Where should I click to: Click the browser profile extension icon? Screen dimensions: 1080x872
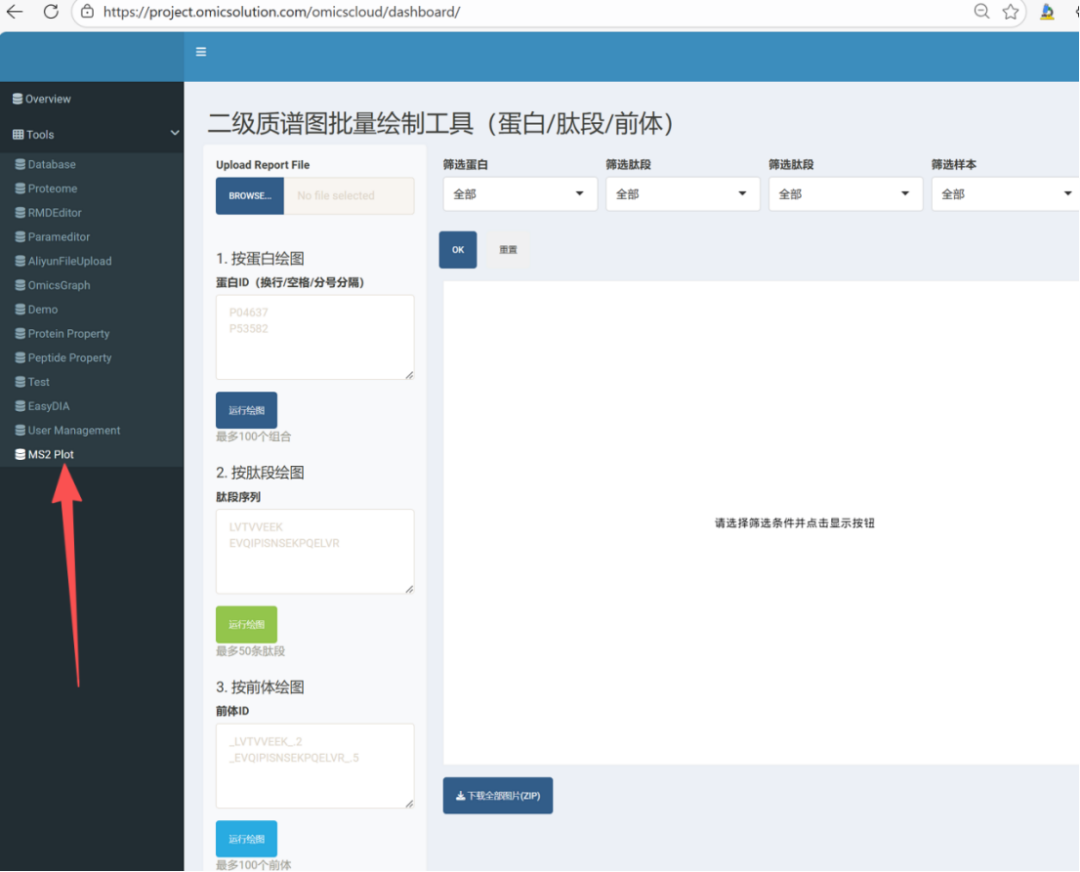tap(1047, 11)
